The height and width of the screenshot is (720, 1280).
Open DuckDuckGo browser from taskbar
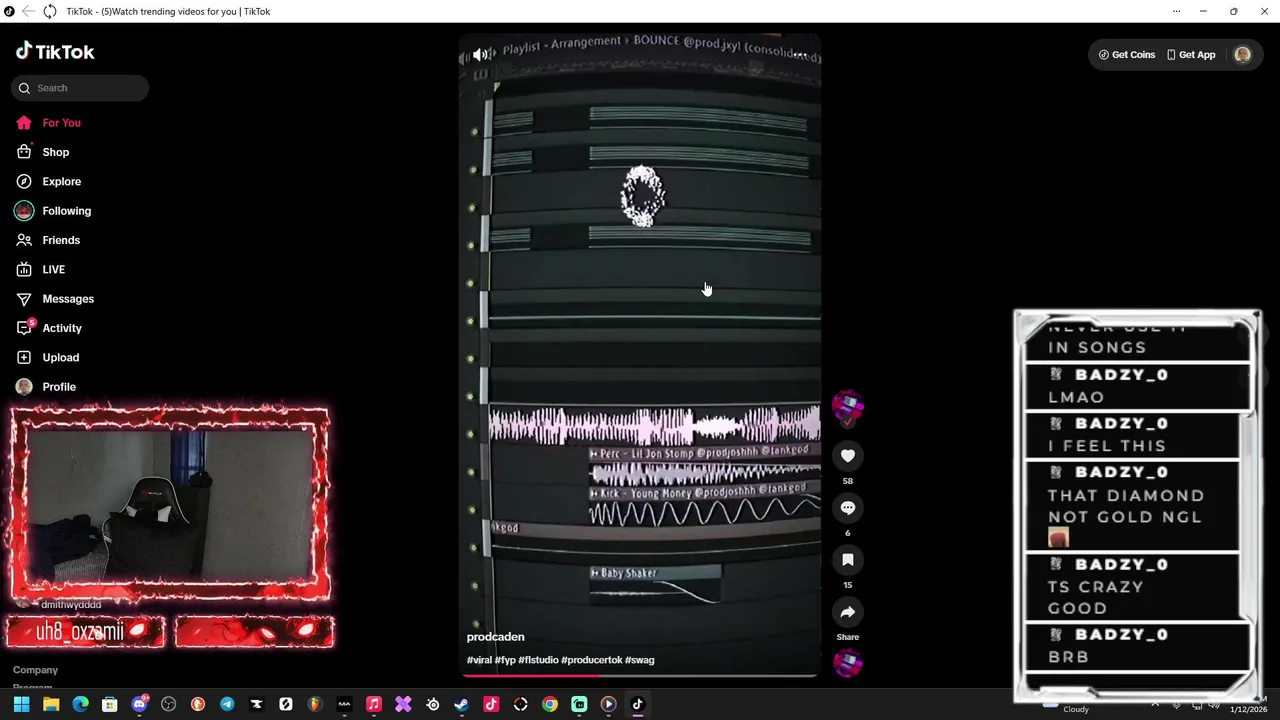point(198,704)
